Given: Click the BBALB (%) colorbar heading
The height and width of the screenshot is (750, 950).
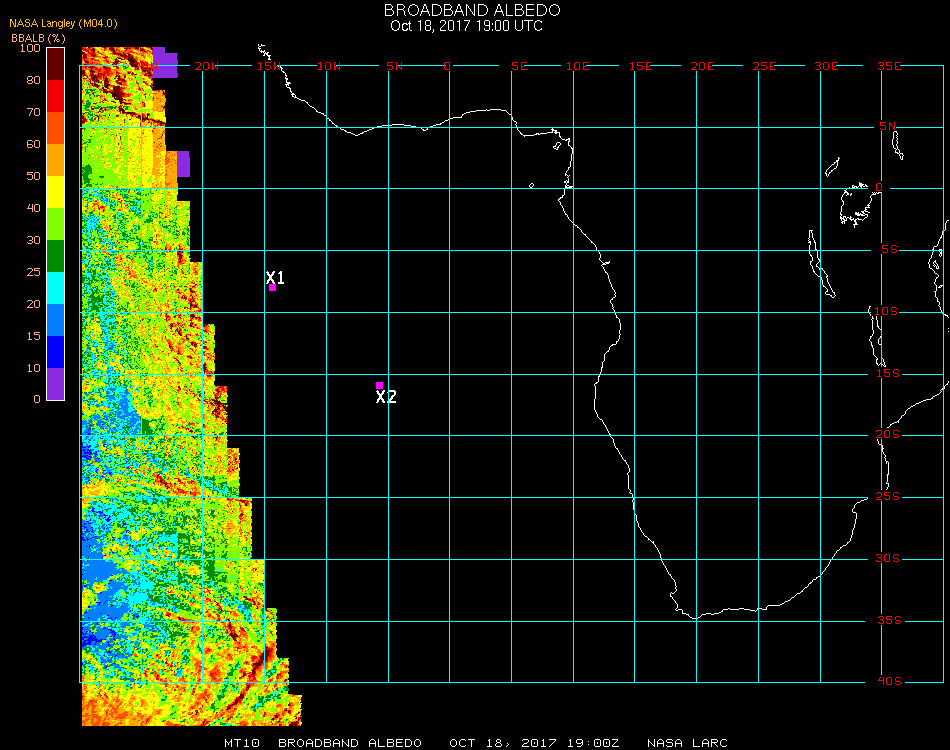Looking at the screenshot, I should pos(38,37).
